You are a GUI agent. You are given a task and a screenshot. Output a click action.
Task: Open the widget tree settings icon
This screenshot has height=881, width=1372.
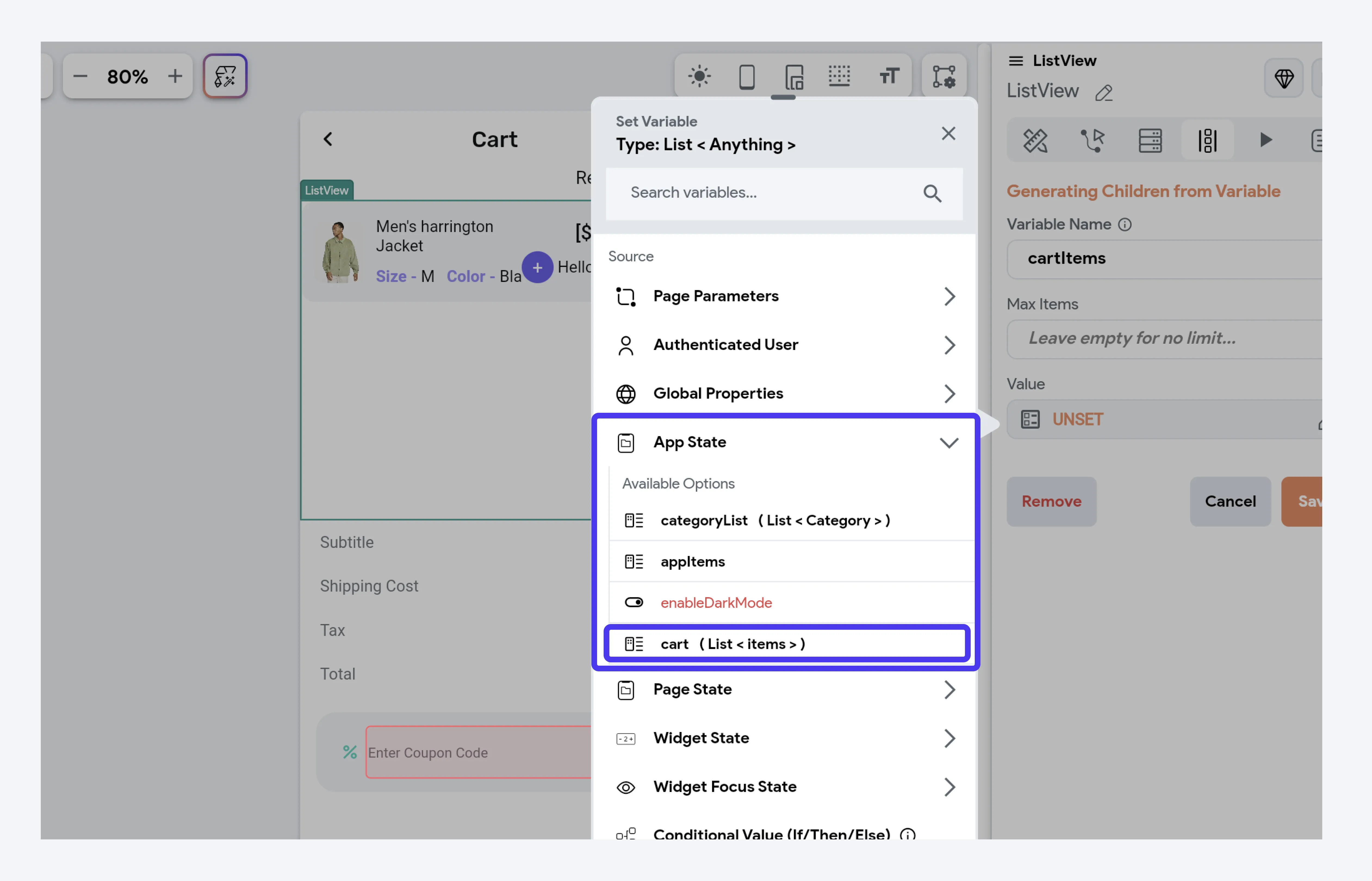click(x=944, y=76)
